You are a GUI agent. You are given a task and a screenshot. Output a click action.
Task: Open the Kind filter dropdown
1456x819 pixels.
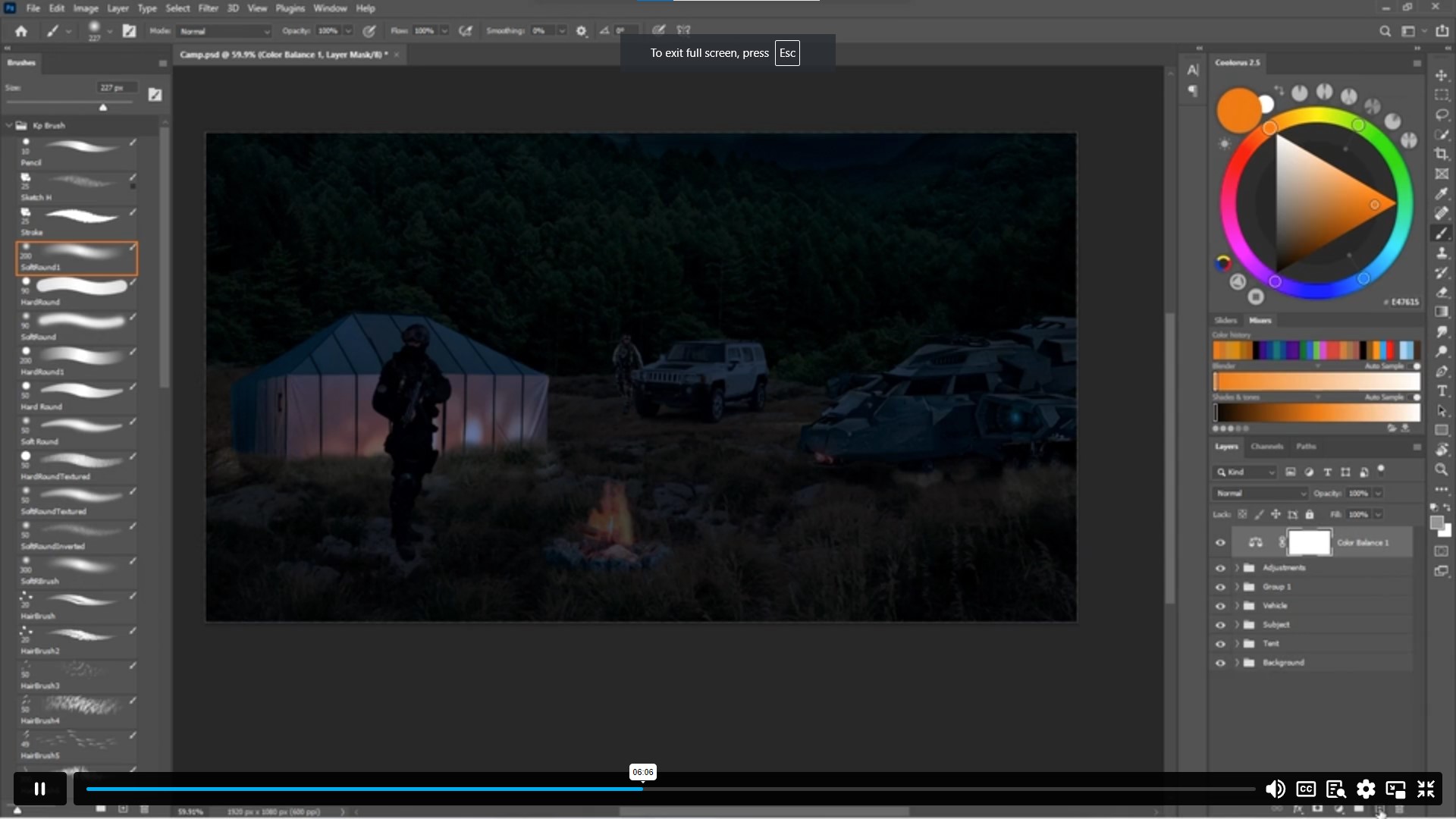(x=1244, y=472)
